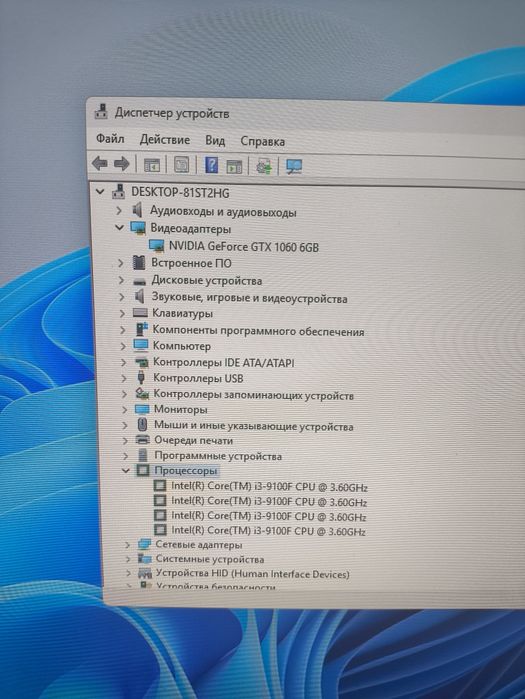Click the Device Manager title bar icon

pos(101,112)
